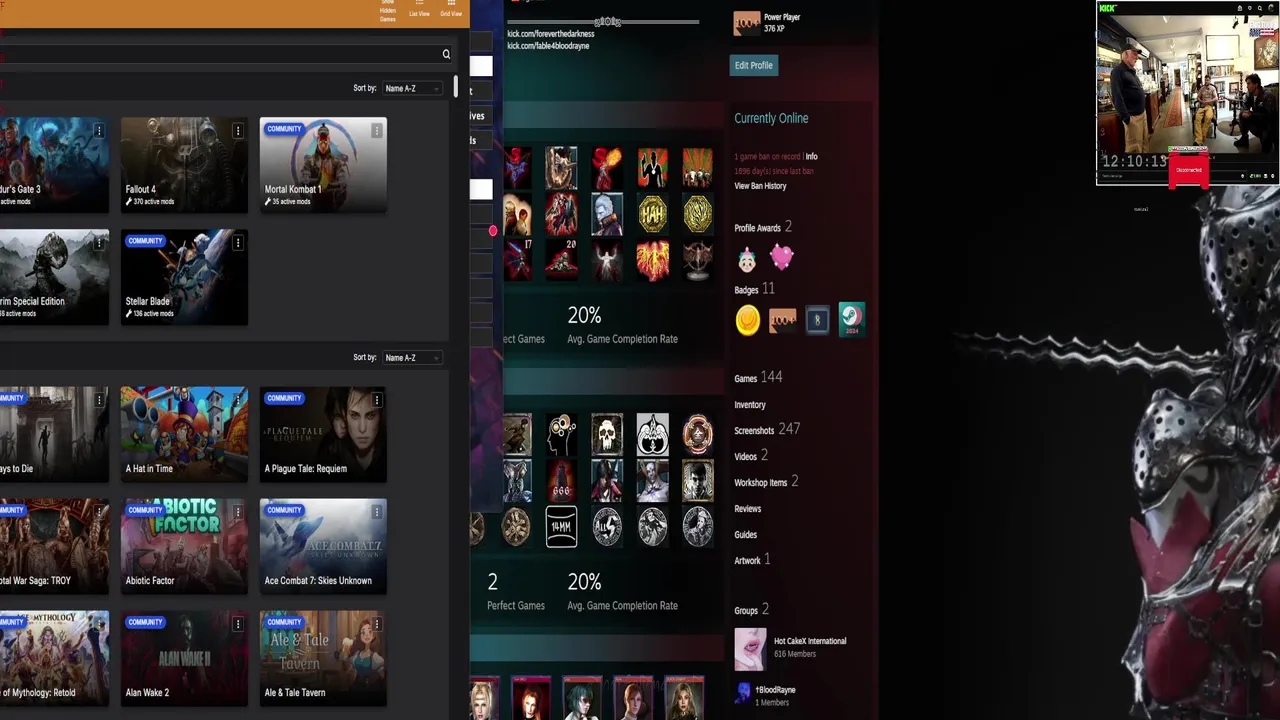1280x720 pixels.
Task: Open kick.com/foreverthedarkness link
Action: [x=550, y=34]
